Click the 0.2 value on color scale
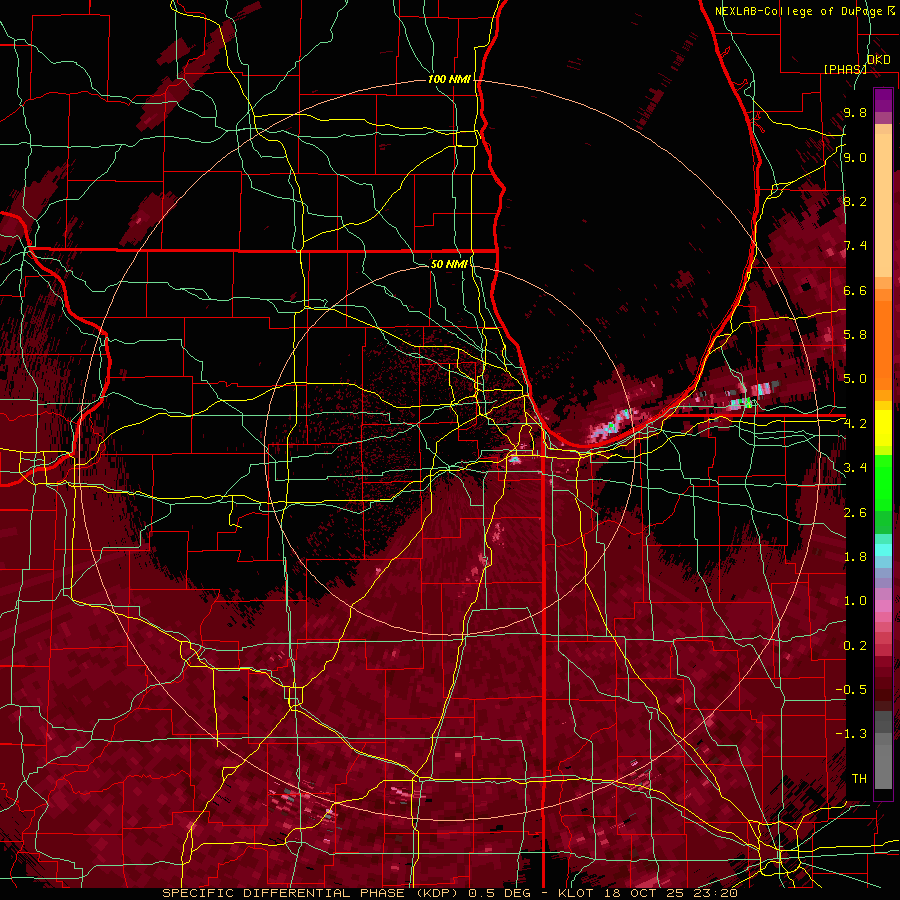The image size is (900, 900). tap(855, 645)
